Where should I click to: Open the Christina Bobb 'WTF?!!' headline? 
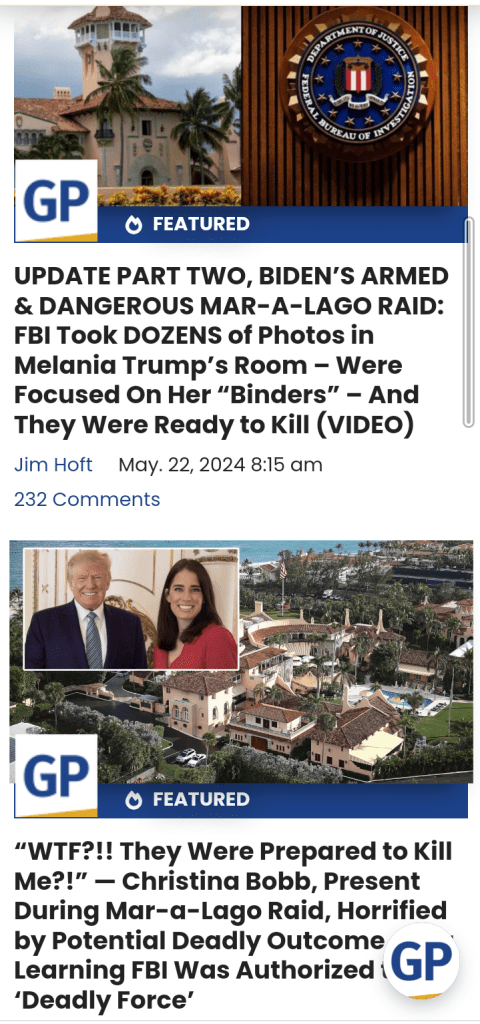(x=234, y=925)
